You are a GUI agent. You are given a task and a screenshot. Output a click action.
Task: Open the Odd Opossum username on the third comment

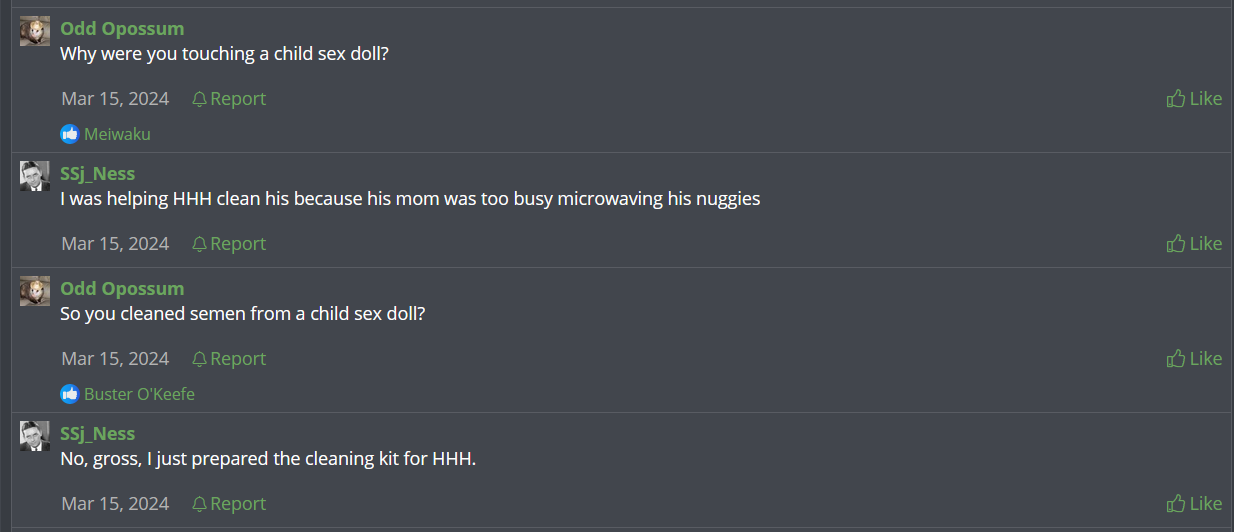(x=122, y=288)
